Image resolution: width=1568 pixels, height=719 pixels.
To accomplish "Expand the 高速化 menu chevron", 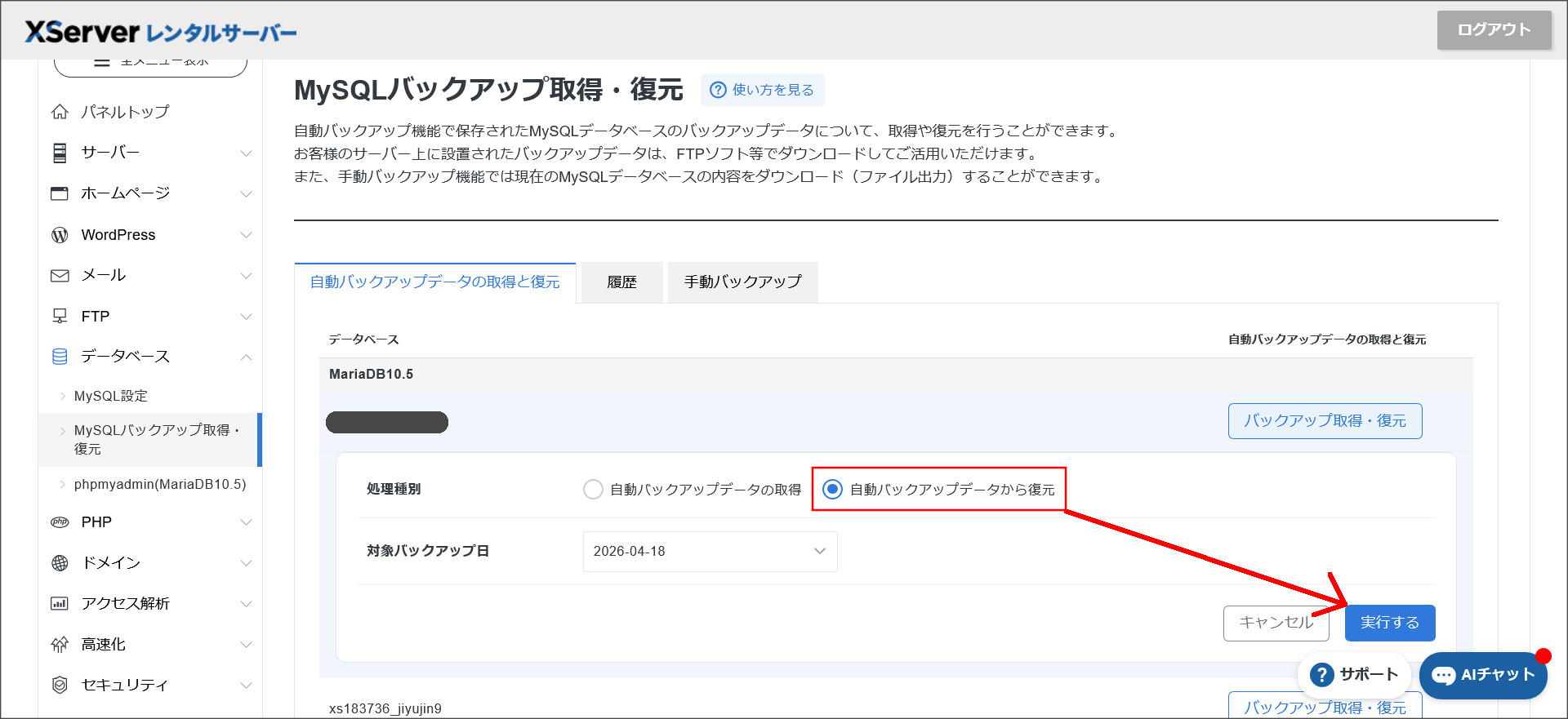I will click(246, 645).
